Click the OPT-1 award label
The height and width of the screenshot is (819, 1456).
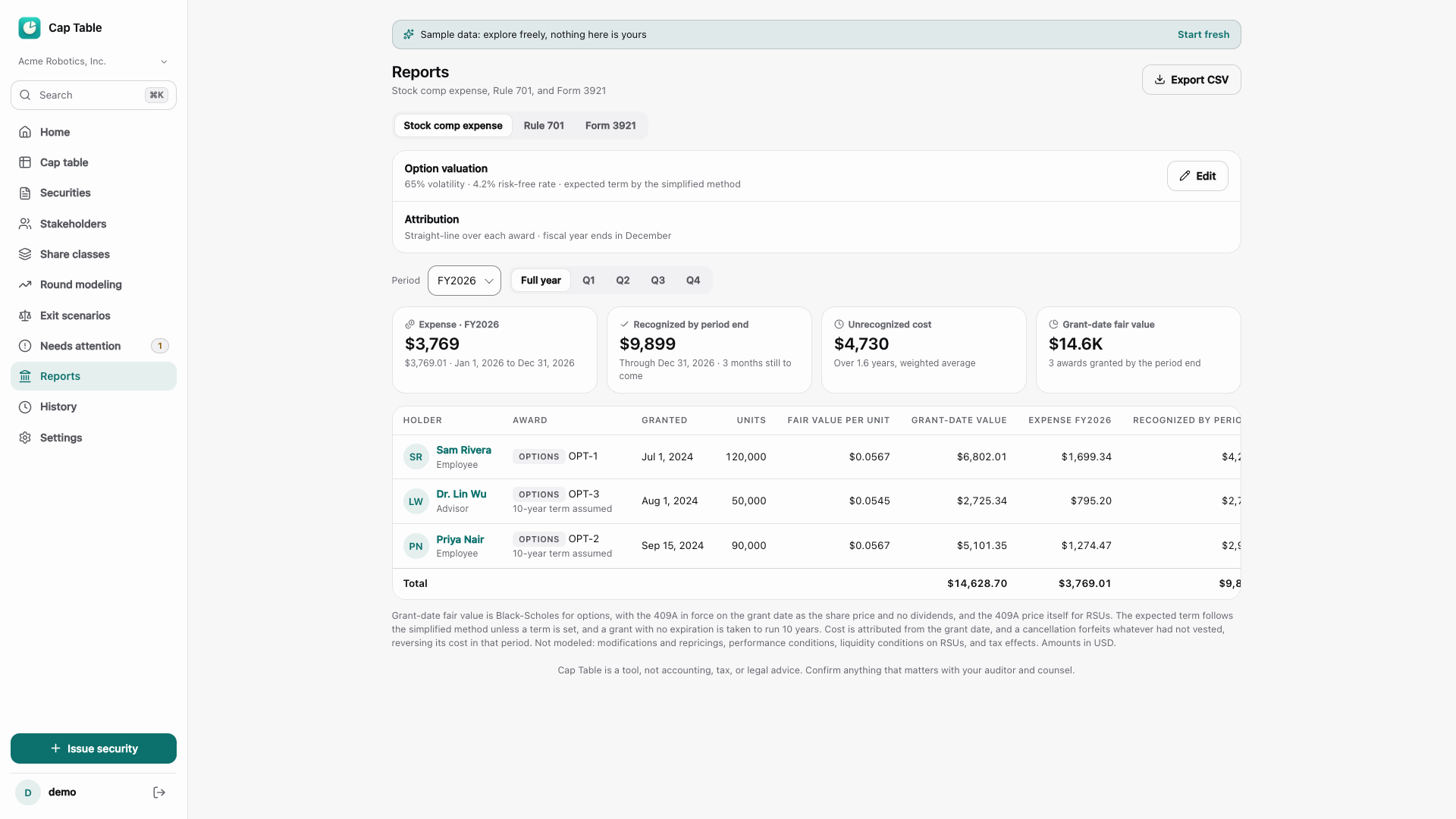pyautogui.click(x=583, y=457)
